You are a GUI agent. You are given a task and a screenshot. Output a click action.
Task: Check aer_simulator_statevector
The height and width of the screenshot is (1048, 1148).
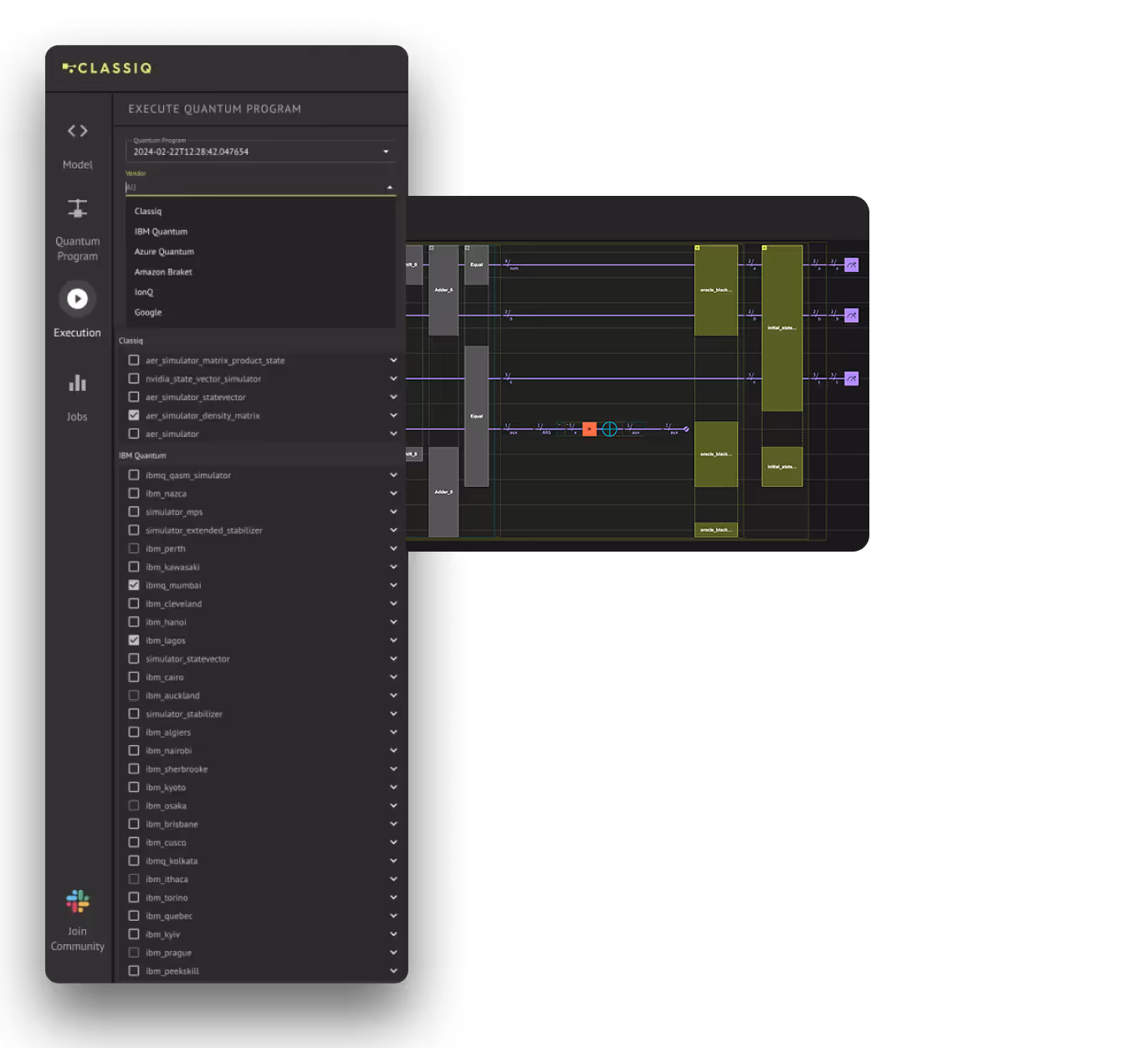coord(134,397)
